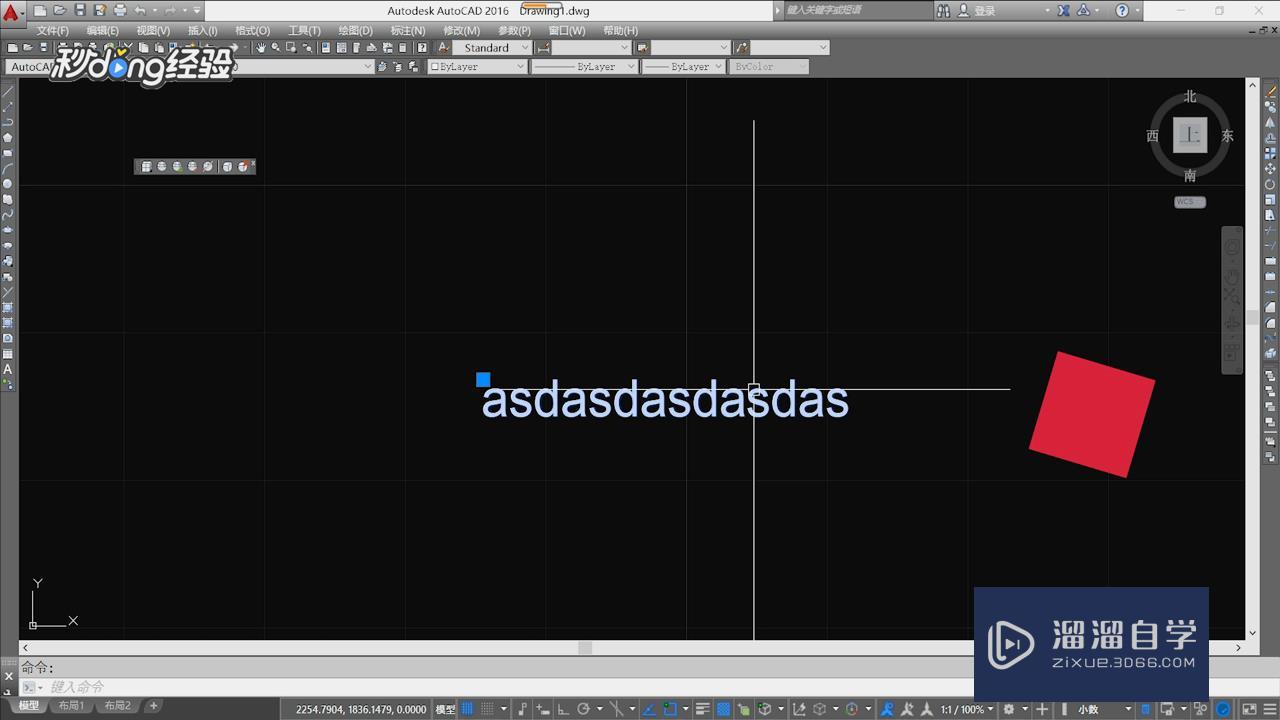Image resolution: width=1280 pixels, height=720 pixels.
Task: Open the 修改(M) menu
Action: 461,31
